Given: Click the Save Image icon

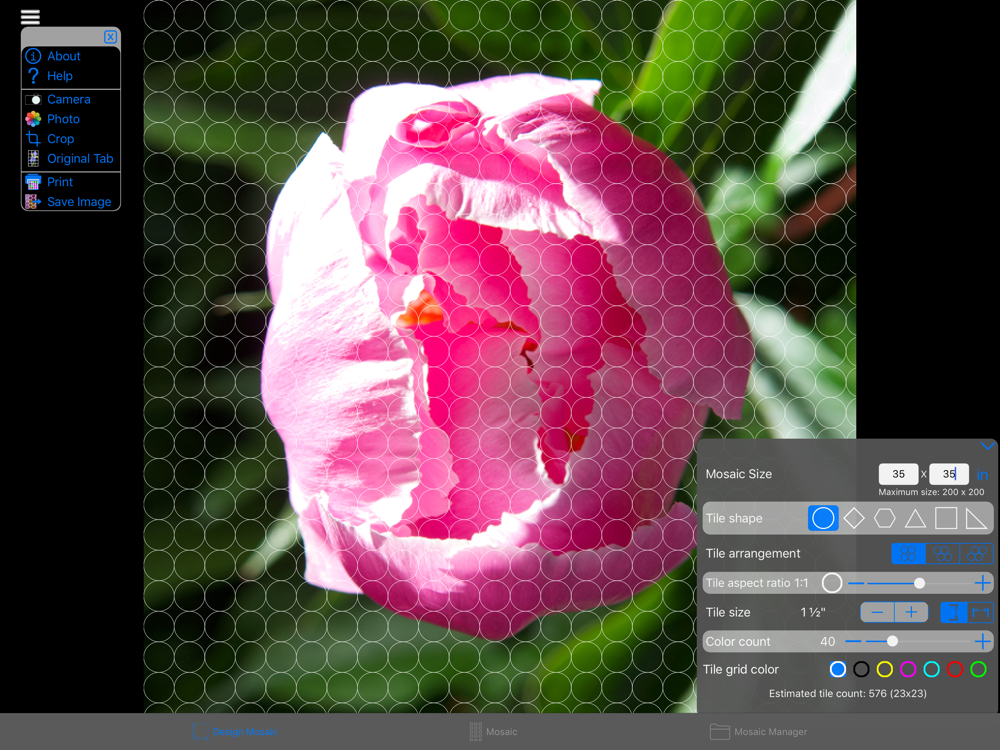Looking at the screenshot, I should click(x=33, y=202).
